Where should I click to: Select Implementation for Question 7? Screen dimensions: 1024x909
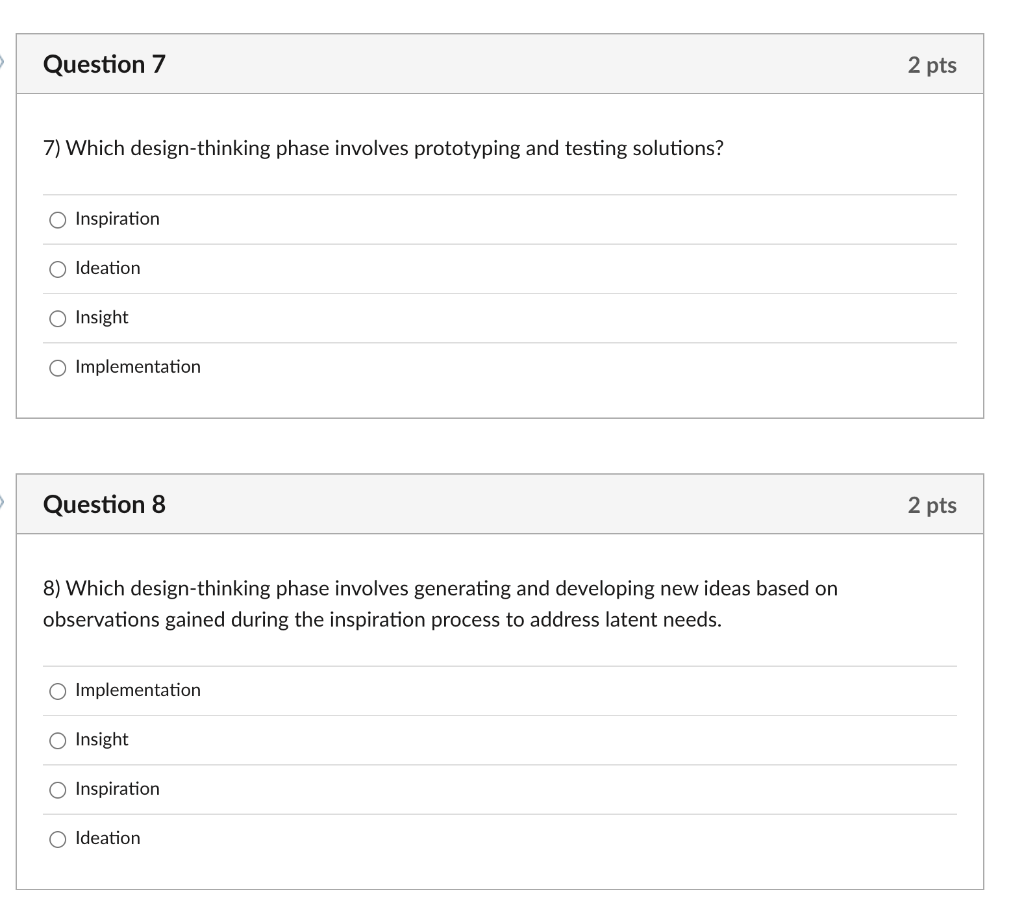(57, 367)
